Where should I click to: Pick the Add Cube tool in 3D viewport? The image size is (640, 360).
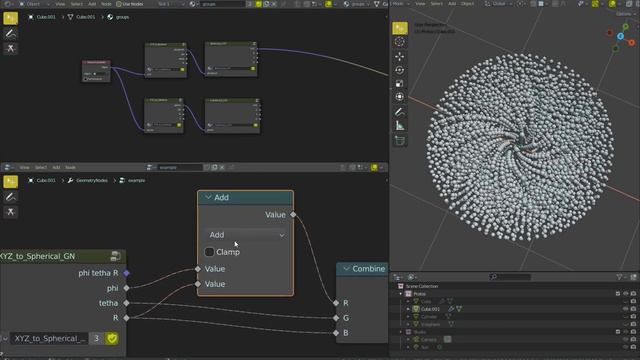tap(400, 141)
